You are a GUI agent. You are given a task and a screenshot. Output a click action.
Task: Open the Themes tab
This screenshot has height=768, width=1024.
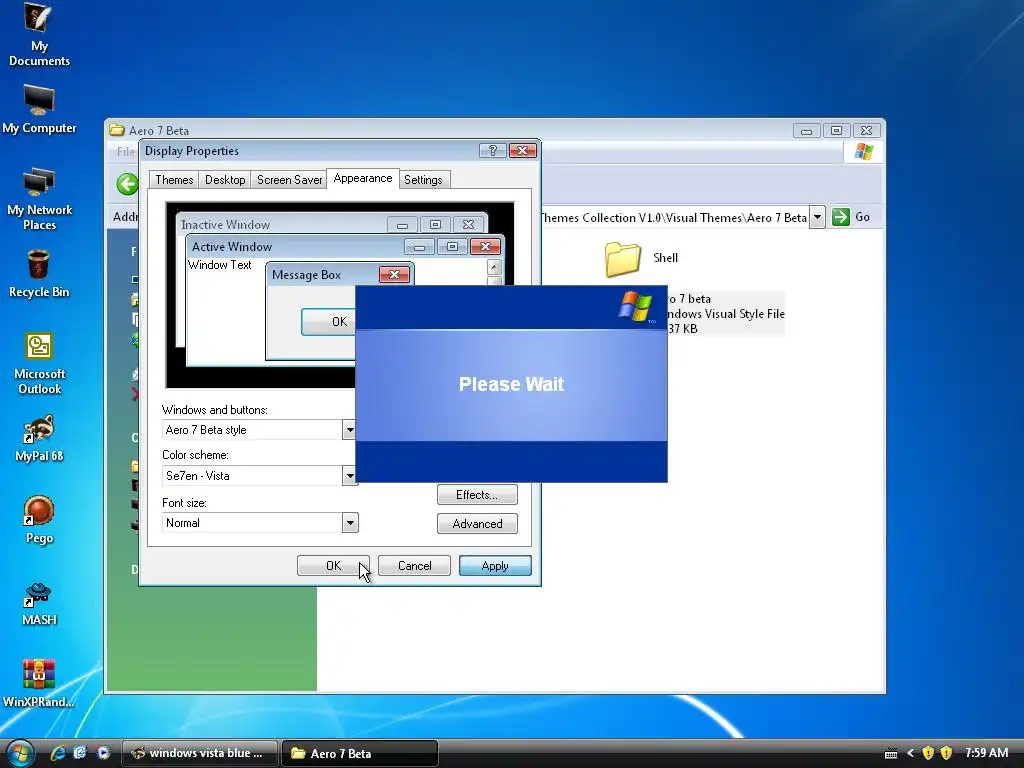point(174,180)
